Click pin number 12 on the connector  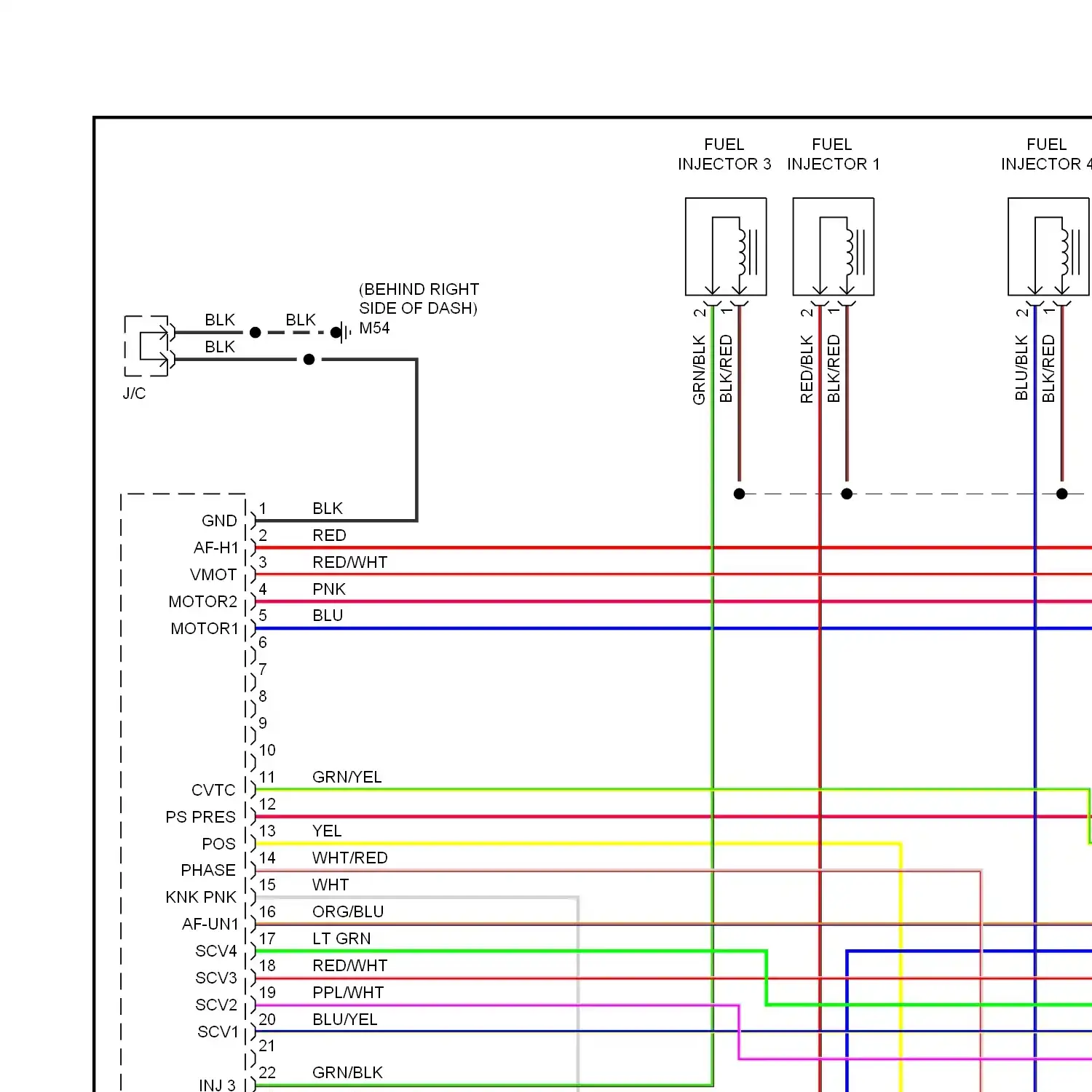[x=267, y=804]
